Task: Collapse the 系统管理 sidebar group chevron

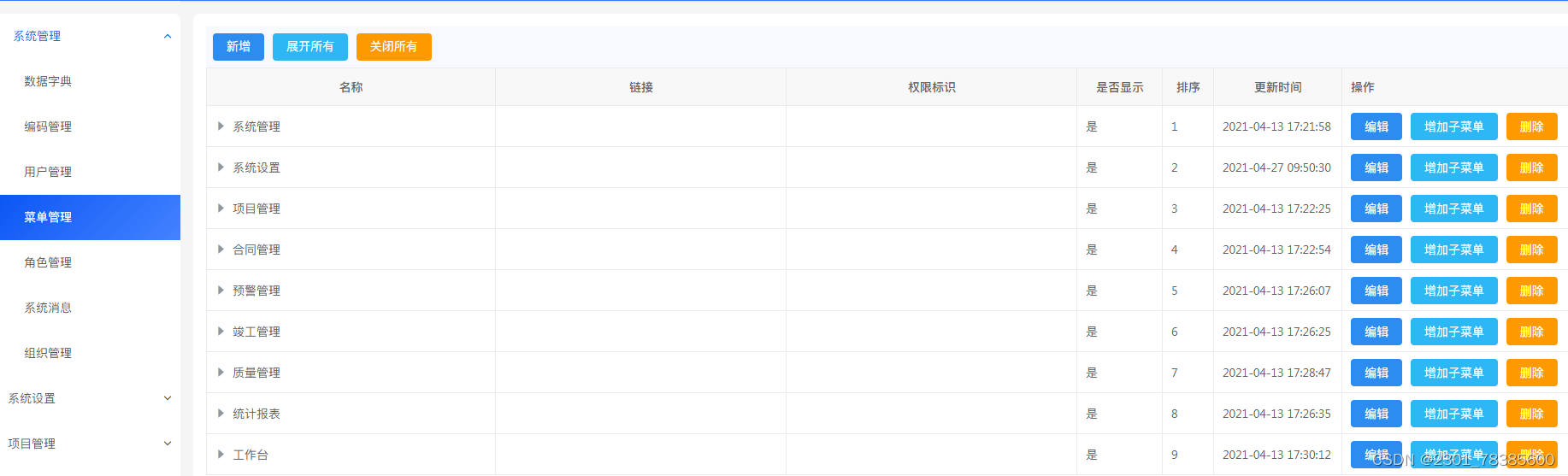Action: click(168, 36)
